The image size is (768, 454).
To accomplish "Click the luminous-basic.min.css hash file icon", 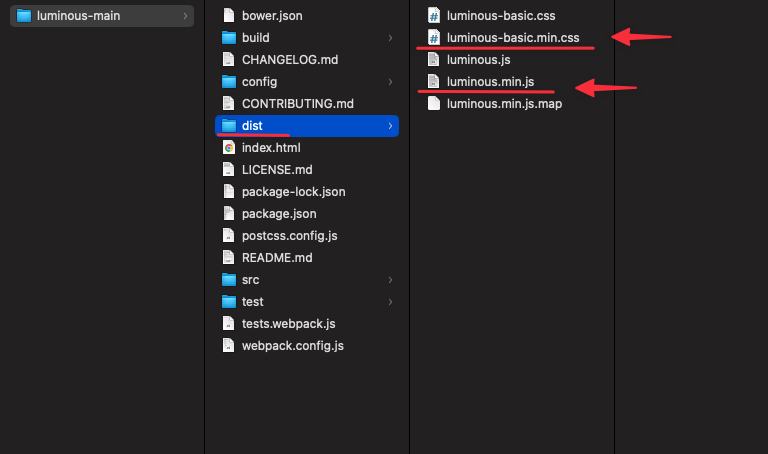I will tap(434, 38).
